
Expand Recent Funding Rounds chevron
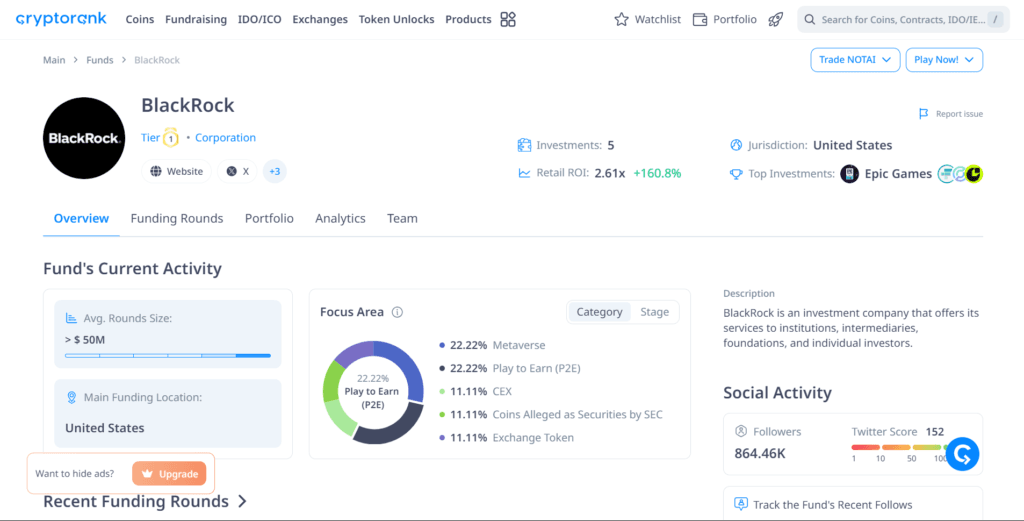point(242,501)
